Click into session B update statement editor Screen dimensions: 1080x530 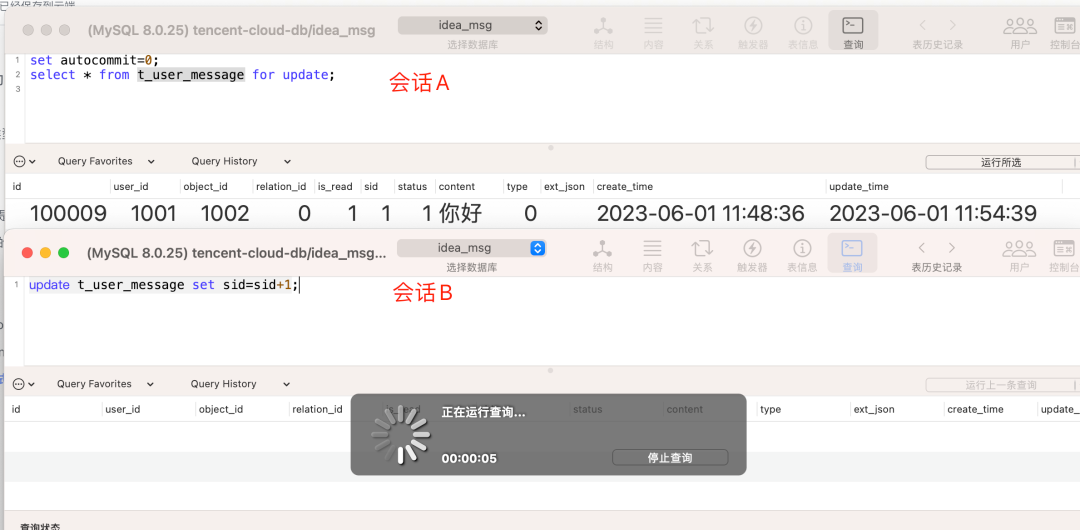[164, 285]
